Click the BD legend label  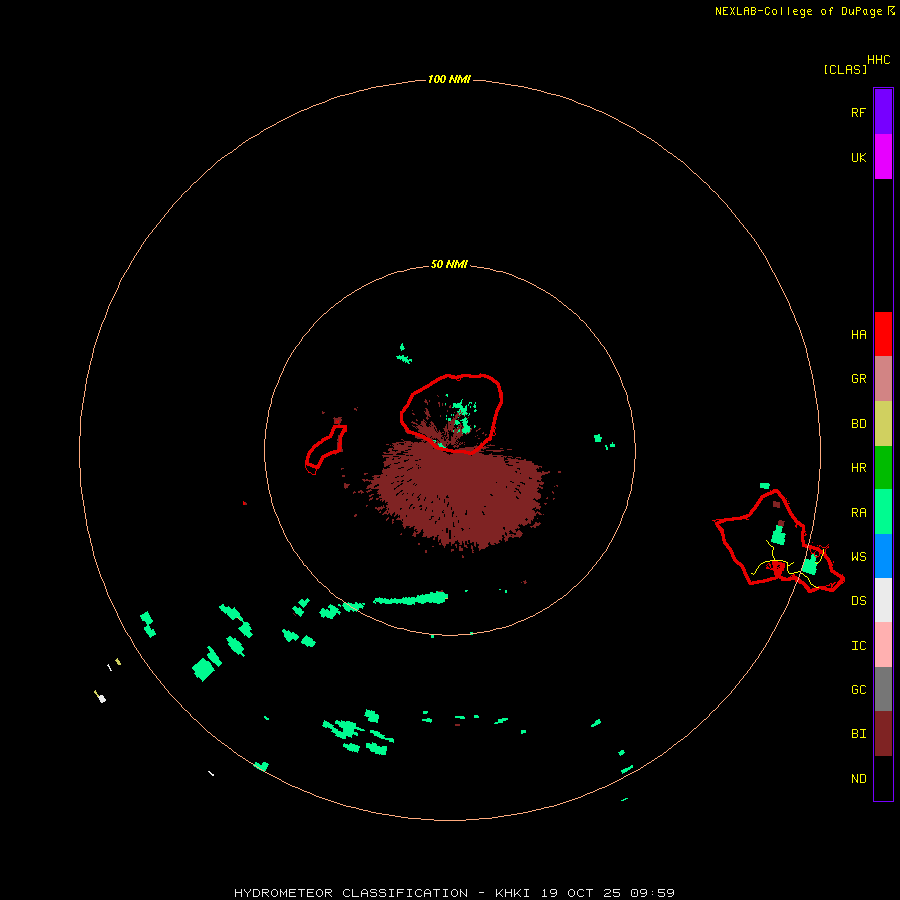pos(858,424)
